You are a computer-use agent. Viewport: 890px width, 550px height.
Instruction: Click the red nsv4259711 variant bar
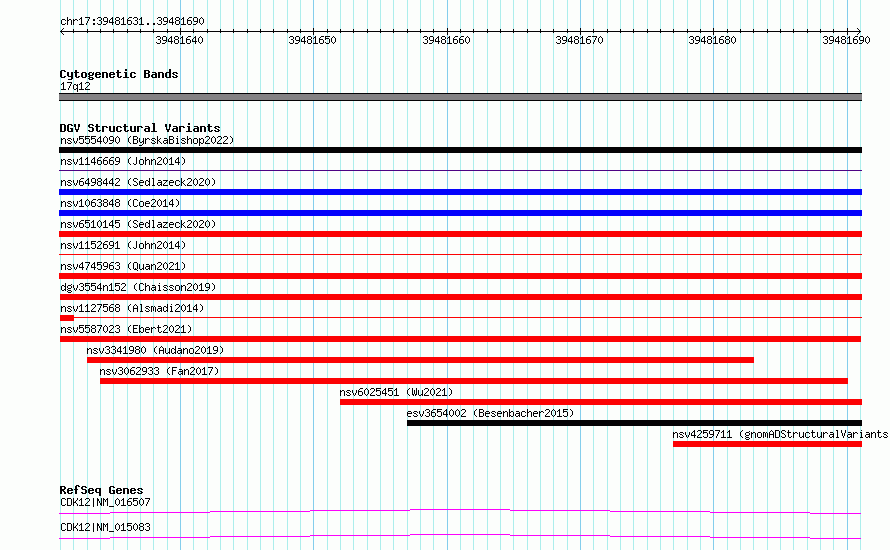click(x=767, y=444)
